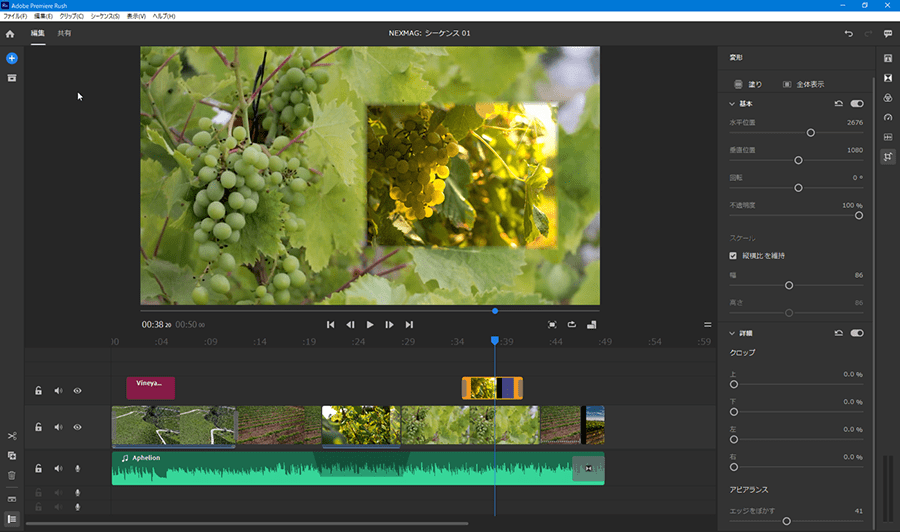Click the 塗り button
This screenshot has height=532, width=900.
click(748, 85)
